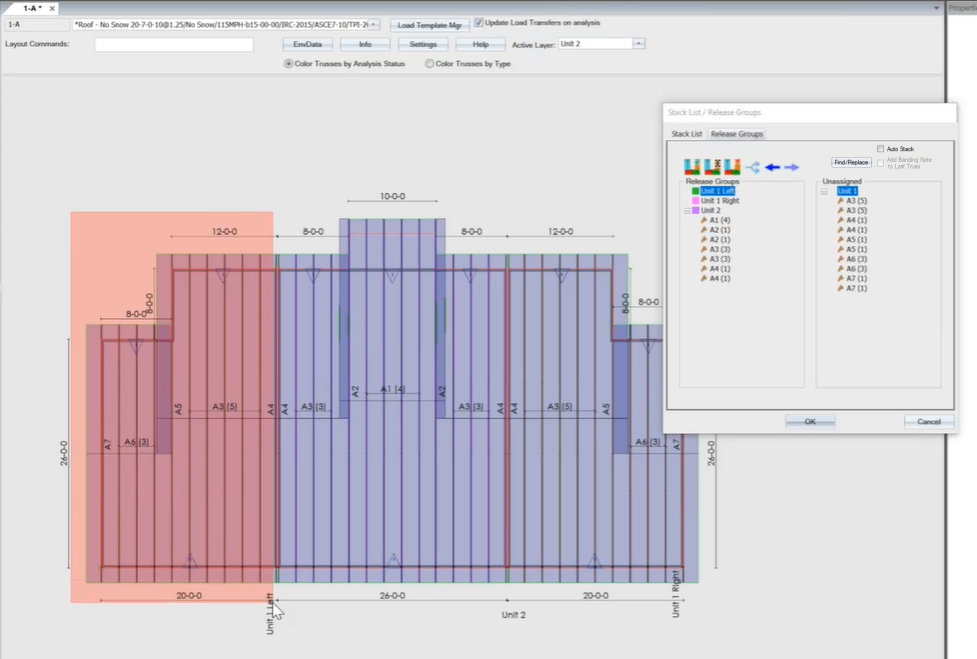
Task: Switch to the Release Groups tab
Action: tap(737, 134)
